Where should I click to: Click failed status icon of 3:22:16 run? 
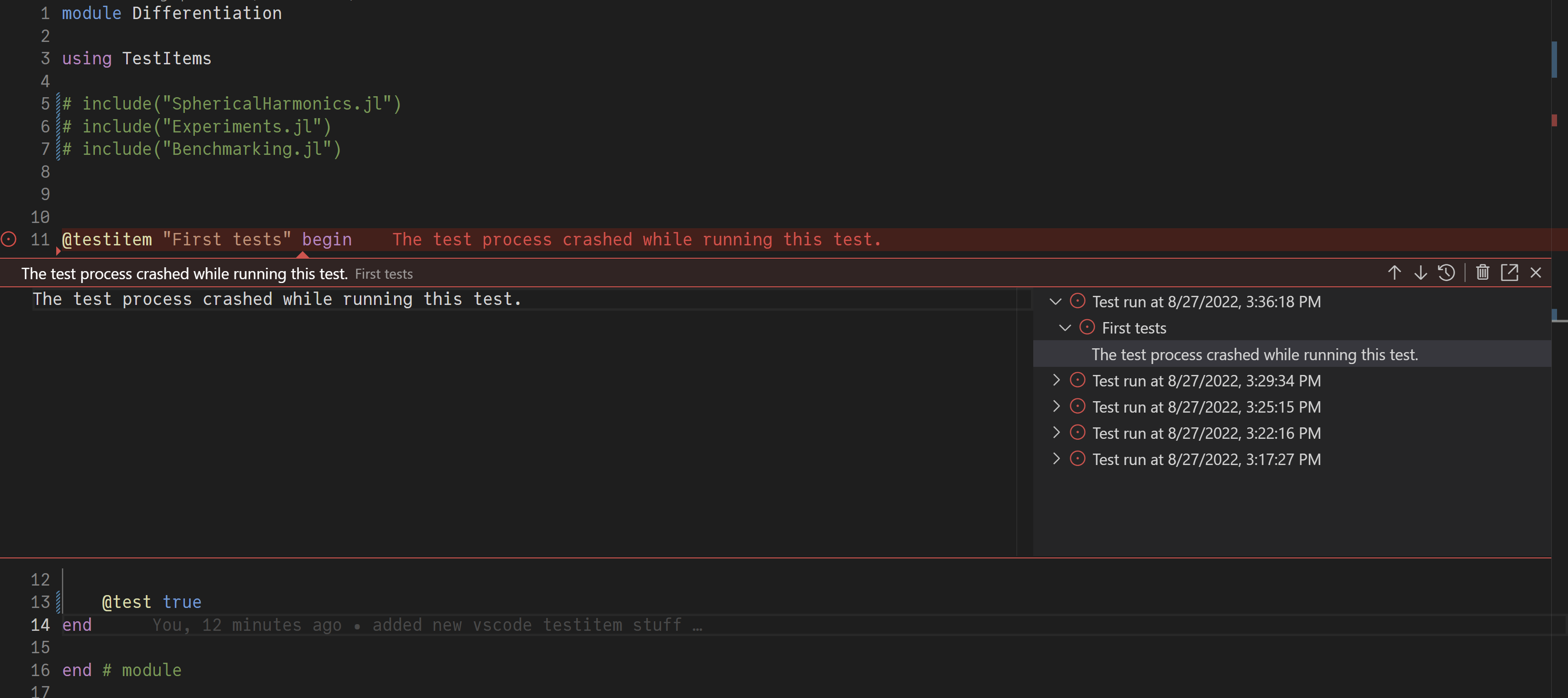click(1078, 432)
